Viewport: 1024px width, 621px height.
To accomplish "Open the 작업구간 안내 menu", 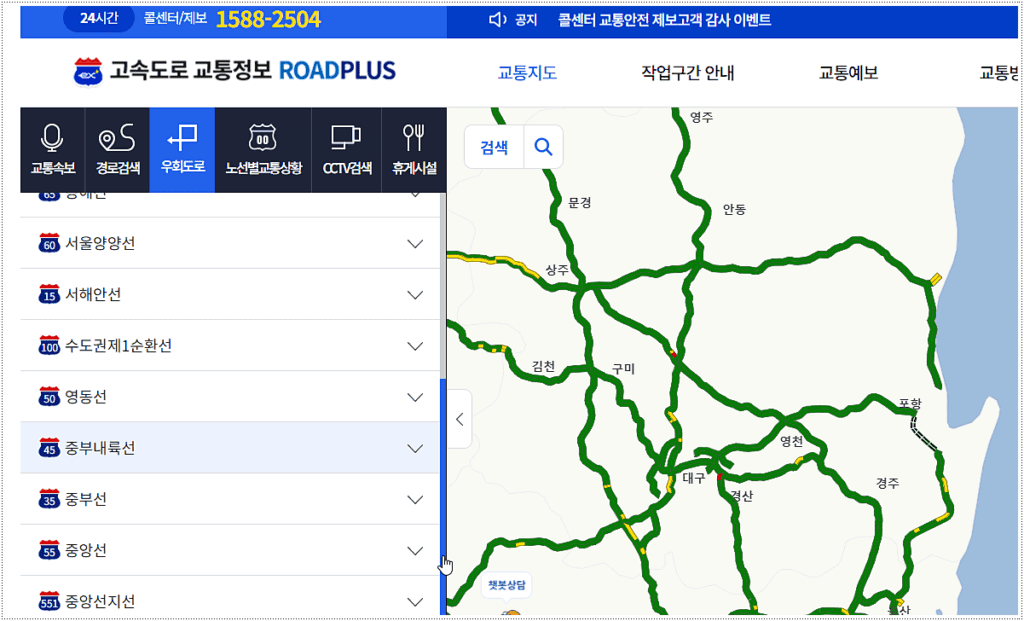I will coord(687,73).
